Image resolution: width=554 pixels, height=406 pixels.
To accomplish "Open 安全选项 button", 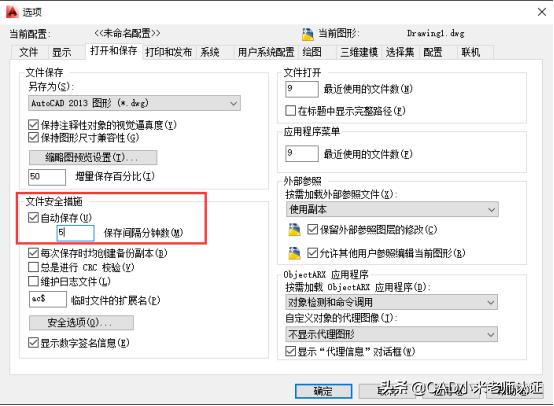I will [81, 323].
